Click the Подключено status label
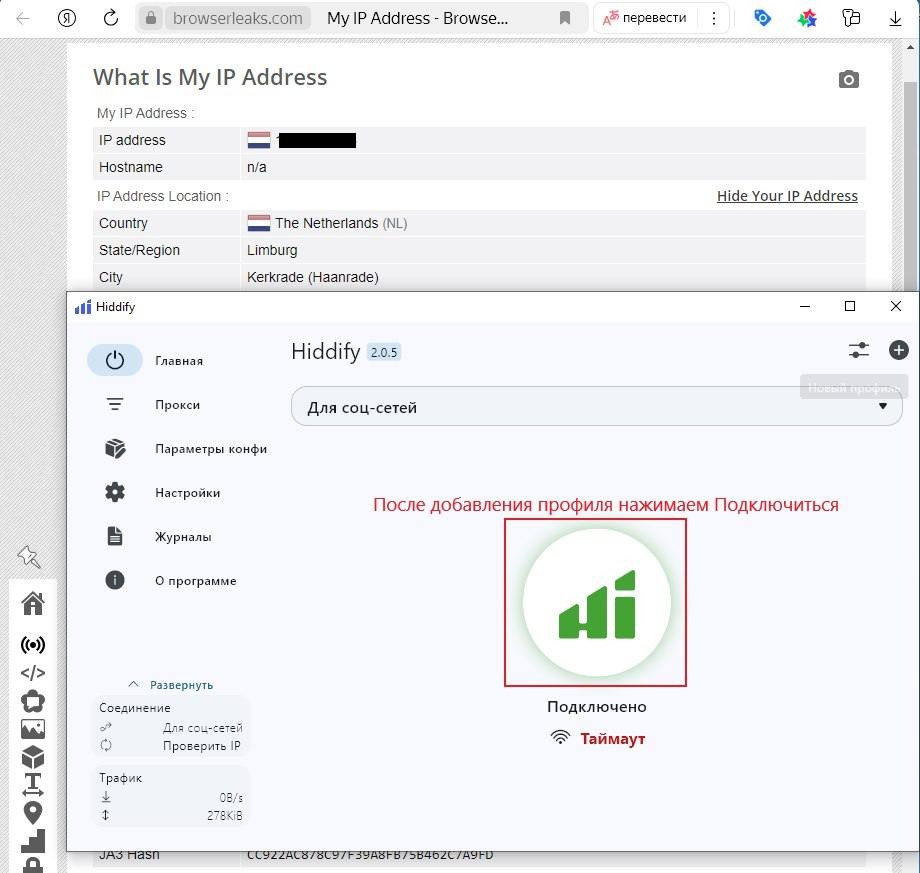Image resolution: width=920 pixels, height=873 pixels. tap(596, 706)
